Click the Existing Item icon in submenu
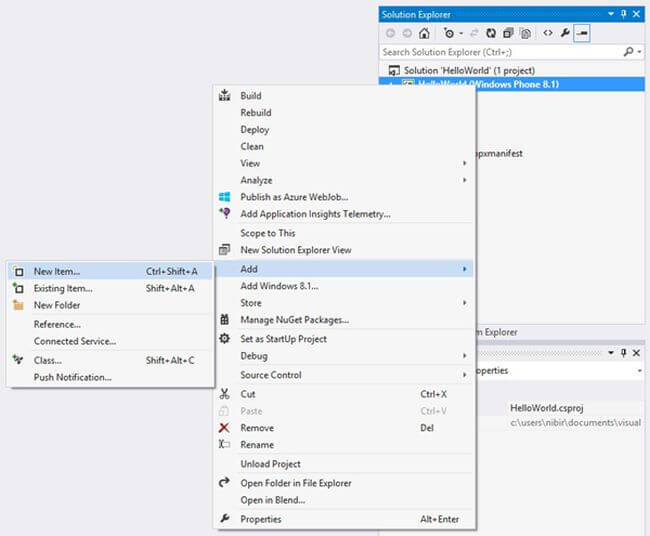Image resolution: width=650 pixels, height=536 pixels. pyautogui.click(x=18, y=288)
